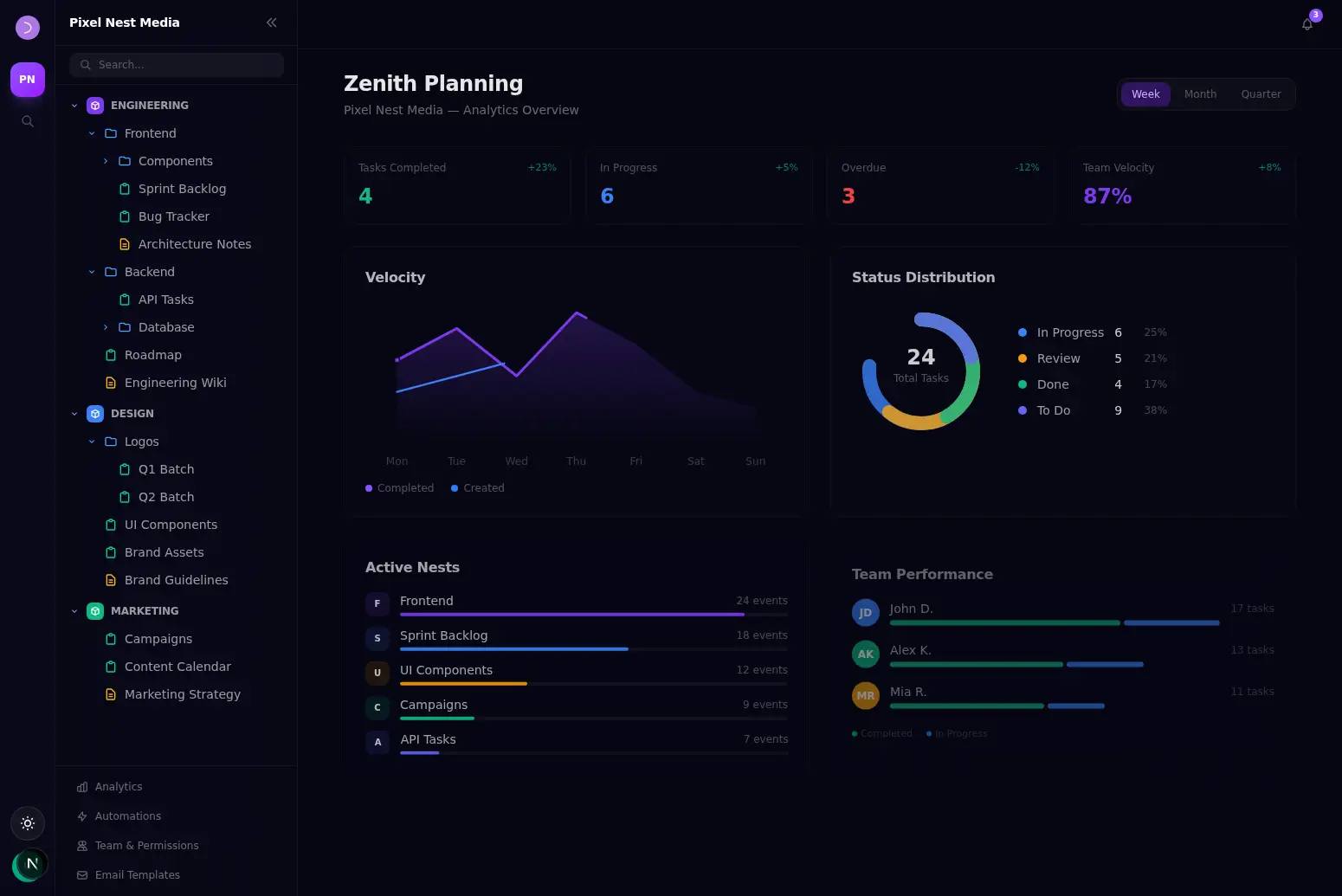Open the Content Calendar list
This screenshot has height=896, width=1342.
177,667
